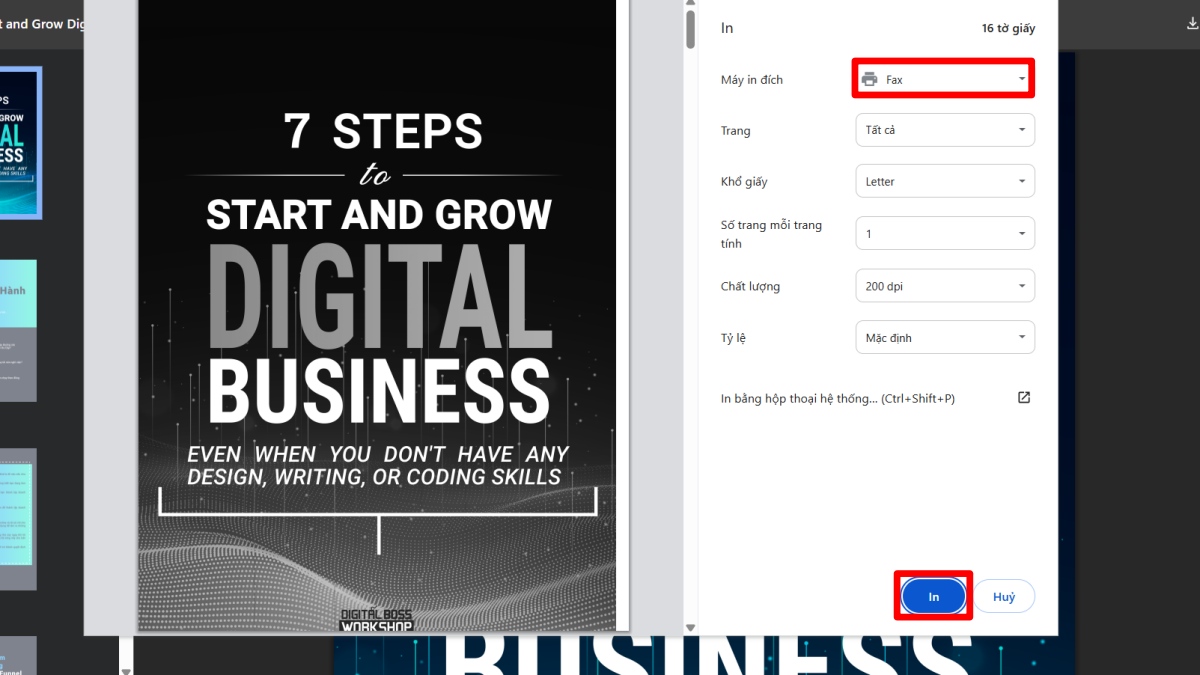Open print using system dialog link
Viewport: 1200px width, 675px height.
click(x=838, y=398)
